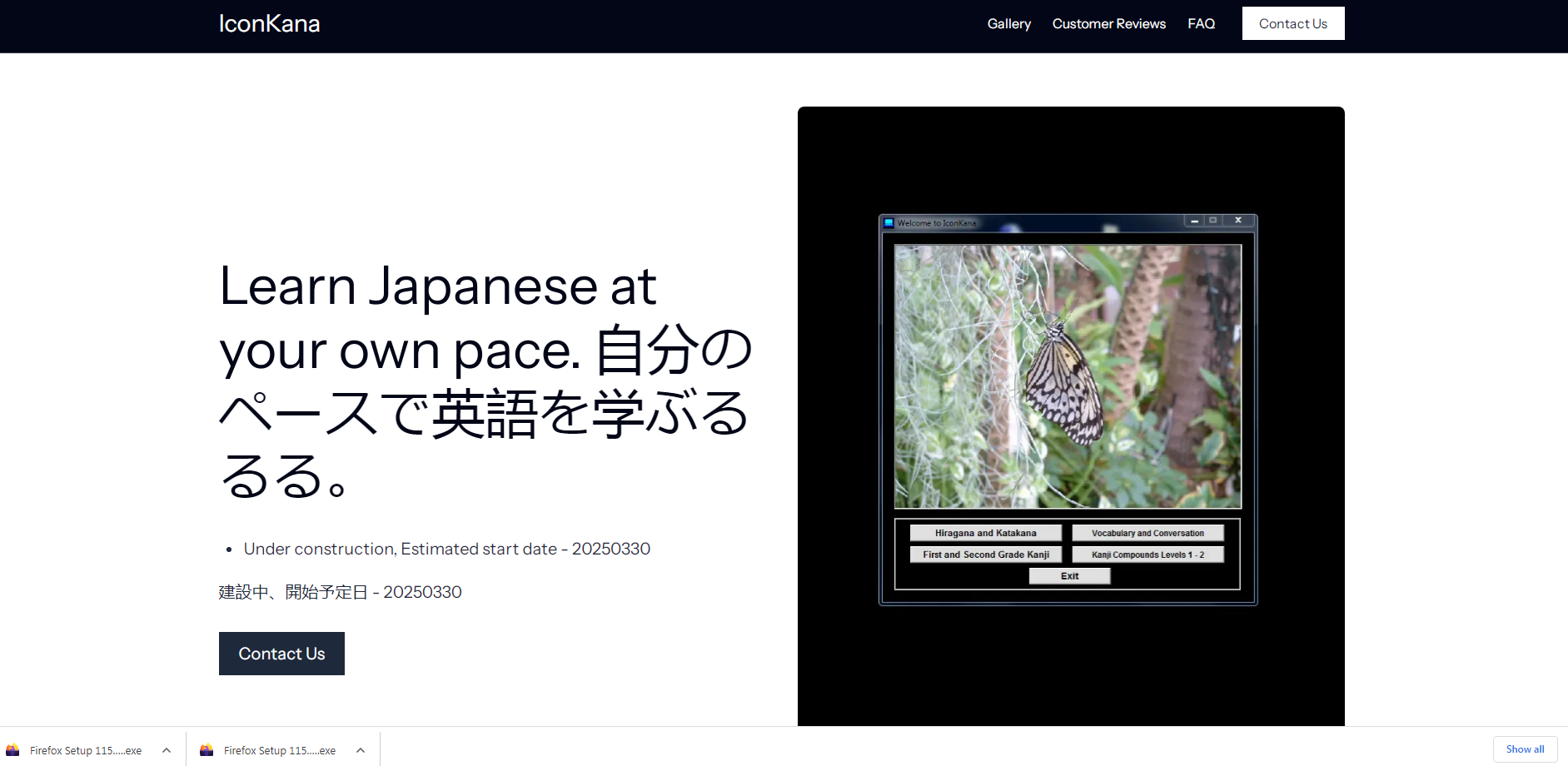Click the Exit button in app screenshot
Image resolution: width=1568 pixels, height=766 pixels.
1069,576
